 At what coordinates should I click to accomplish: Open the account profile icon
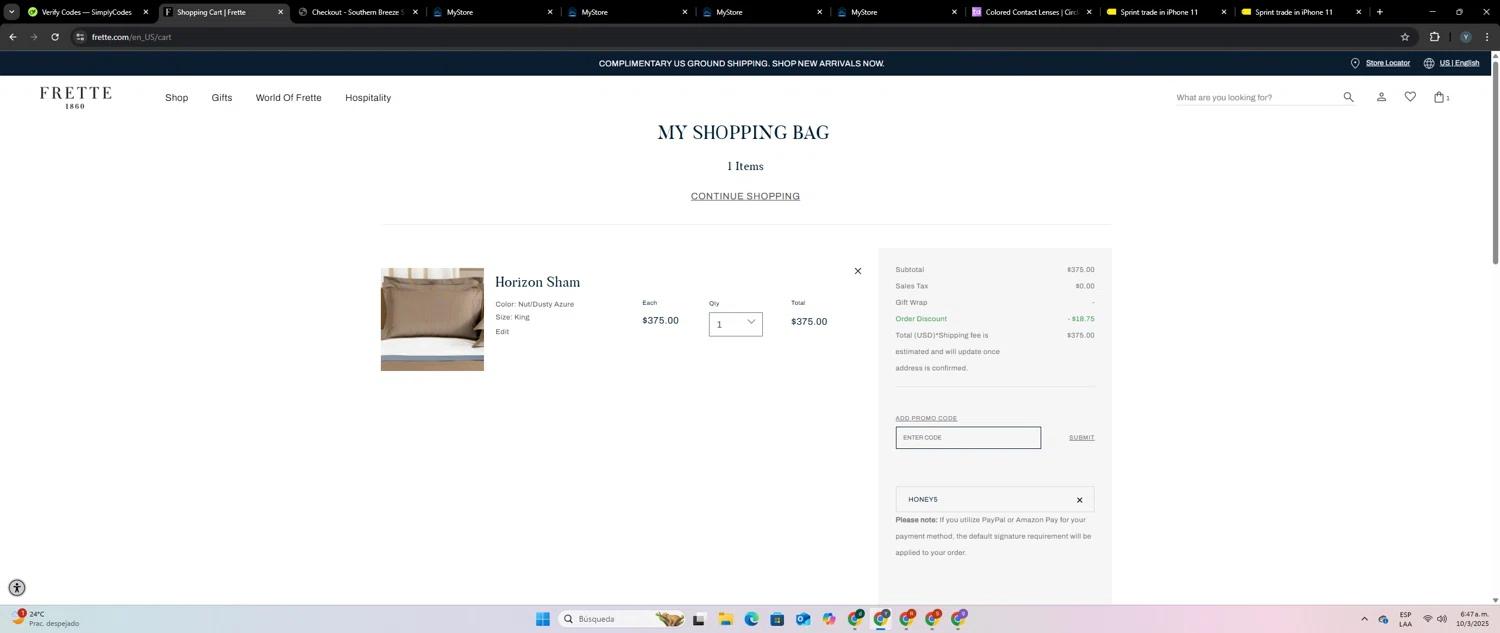coord(1381,97)
